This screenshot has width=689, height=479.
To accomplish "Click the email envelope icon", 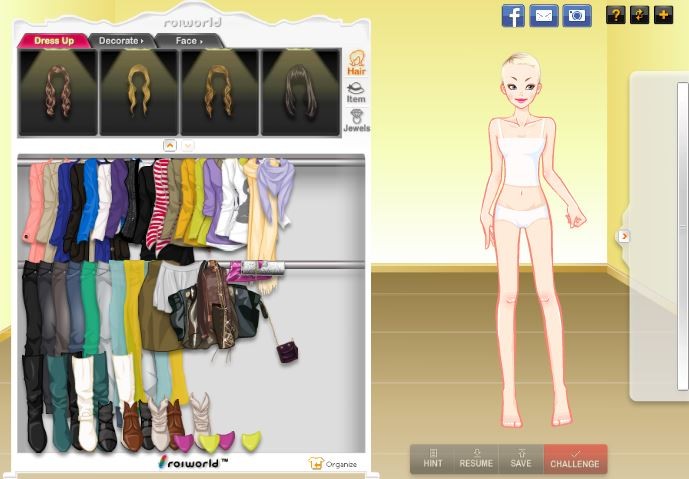I will [x=544, y=15].
